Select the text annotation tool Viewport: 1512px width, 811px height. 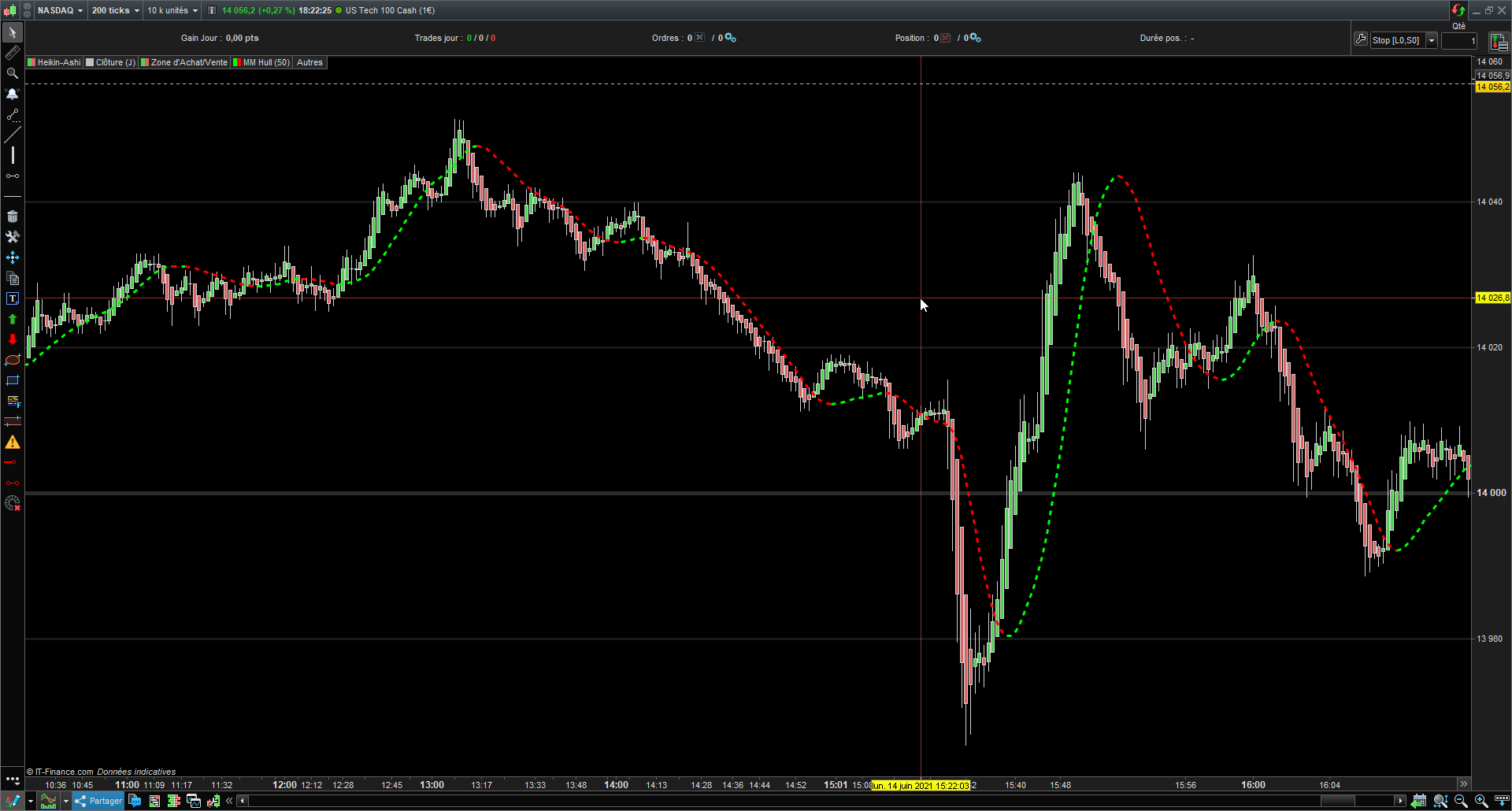[x=13, y=298]
